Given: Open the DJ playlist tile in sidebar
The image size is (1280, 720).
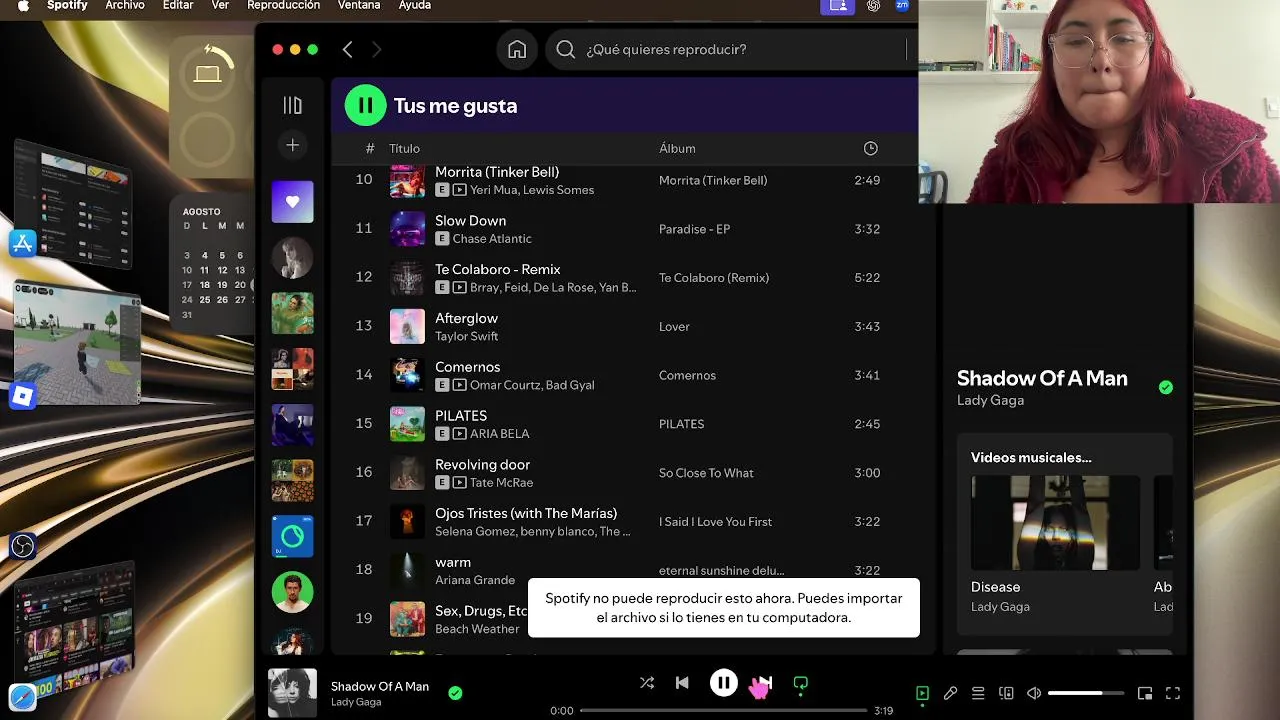Looking at the screenshot, I should [292, 537].
